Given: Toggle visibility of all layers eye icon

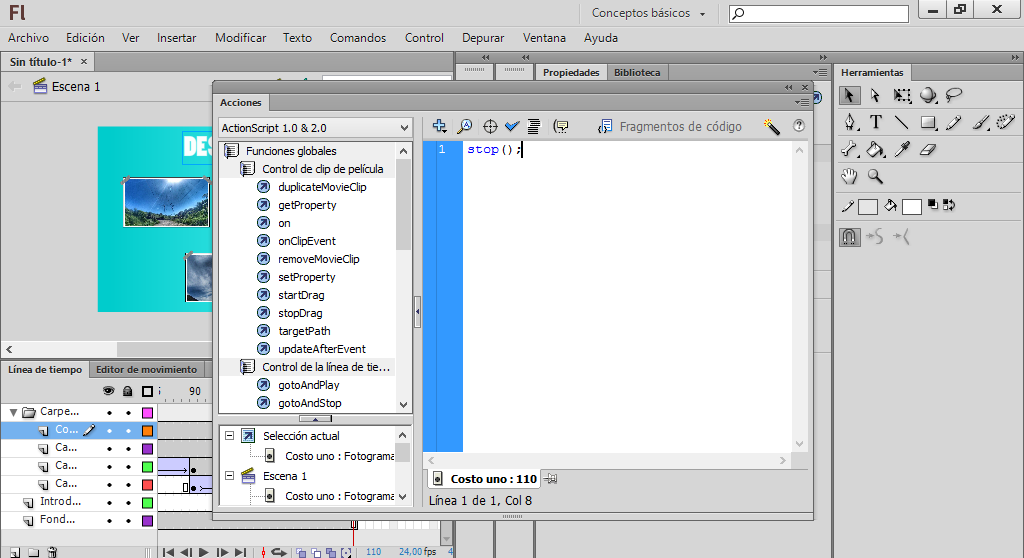Looking at the screenshot, I should (108, 391).
